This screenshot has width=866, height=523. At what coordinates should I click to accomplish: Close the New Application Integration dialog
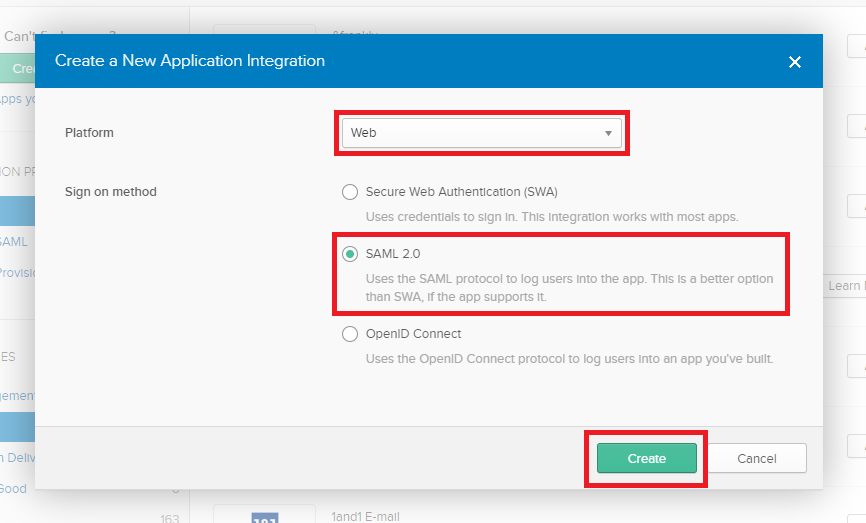pyautogui.click(x=794, y=62)
